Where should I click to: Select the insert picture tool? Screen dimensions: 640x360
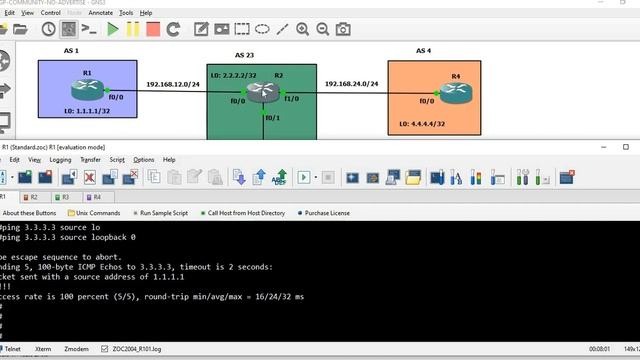tap(222, 29)
